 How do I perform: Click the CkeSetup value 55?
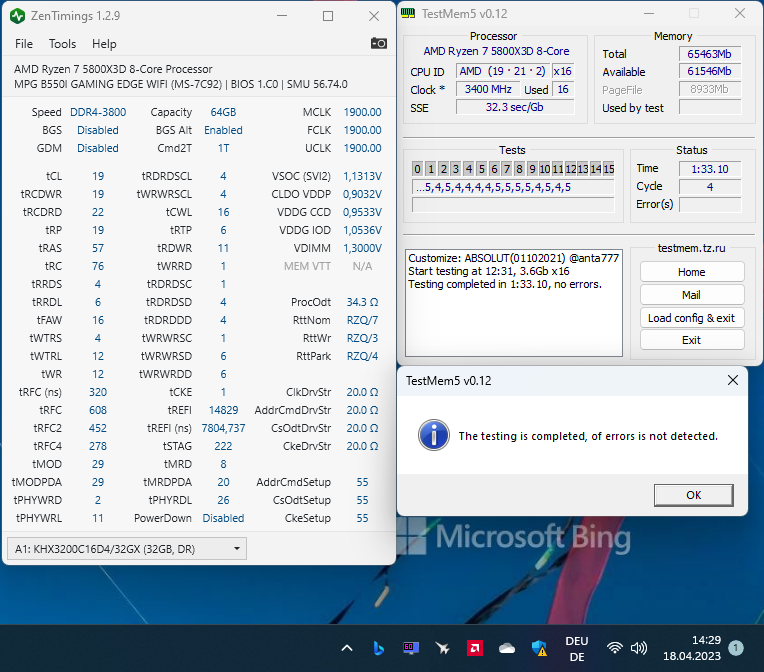(x=362, y=518)
